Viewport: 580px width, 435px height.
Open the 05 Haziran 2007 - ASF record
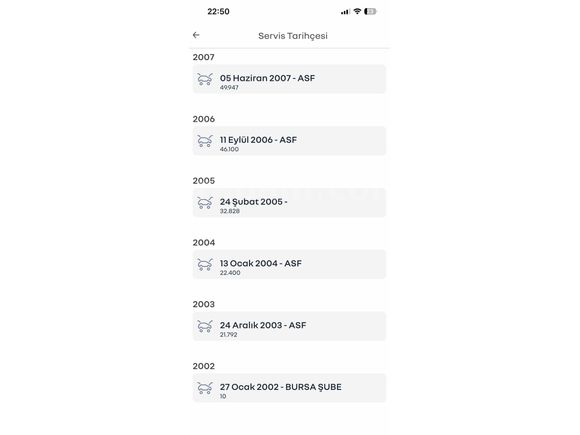289,79
